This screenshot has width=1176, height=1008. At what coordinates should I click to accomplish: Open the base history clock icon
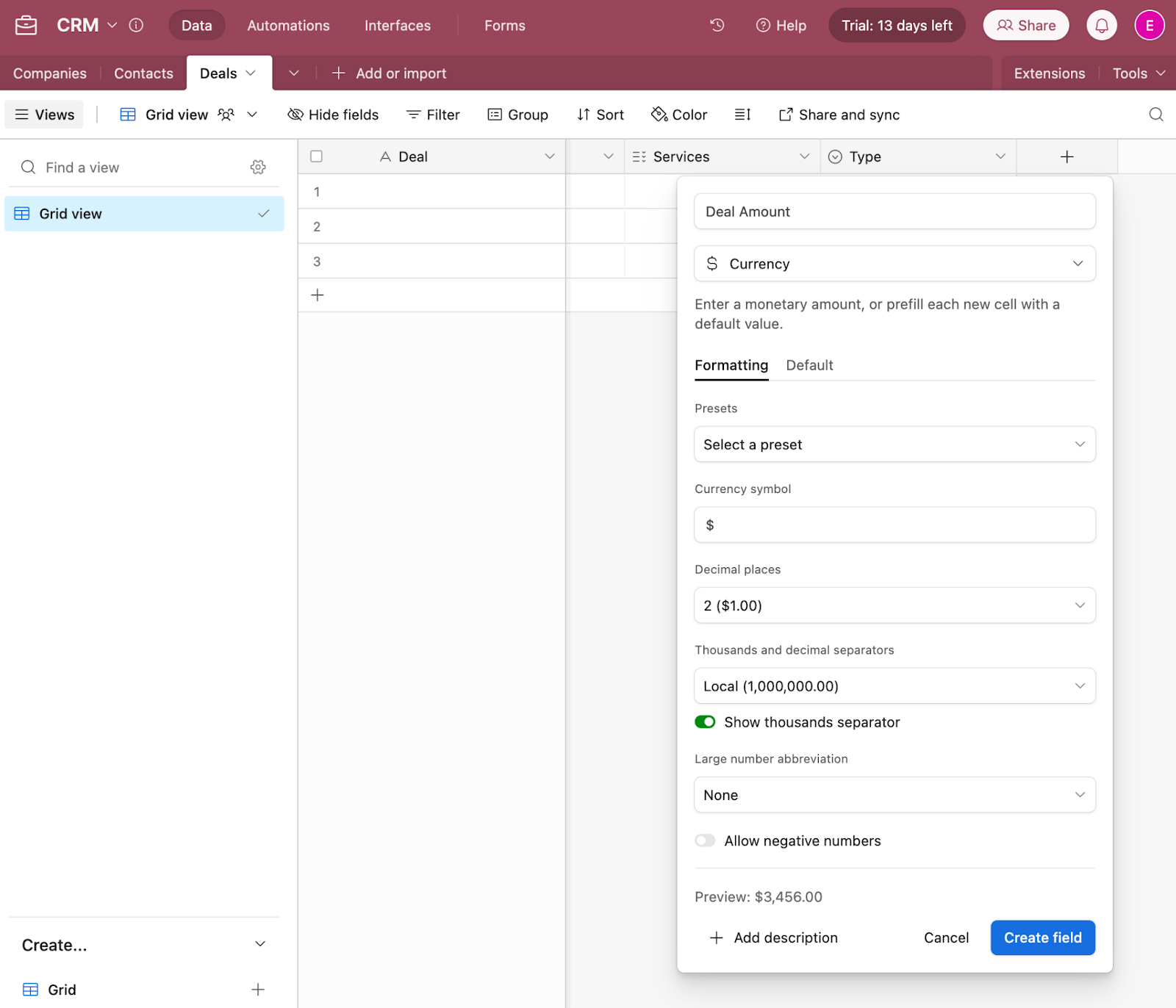pos(717,25)
